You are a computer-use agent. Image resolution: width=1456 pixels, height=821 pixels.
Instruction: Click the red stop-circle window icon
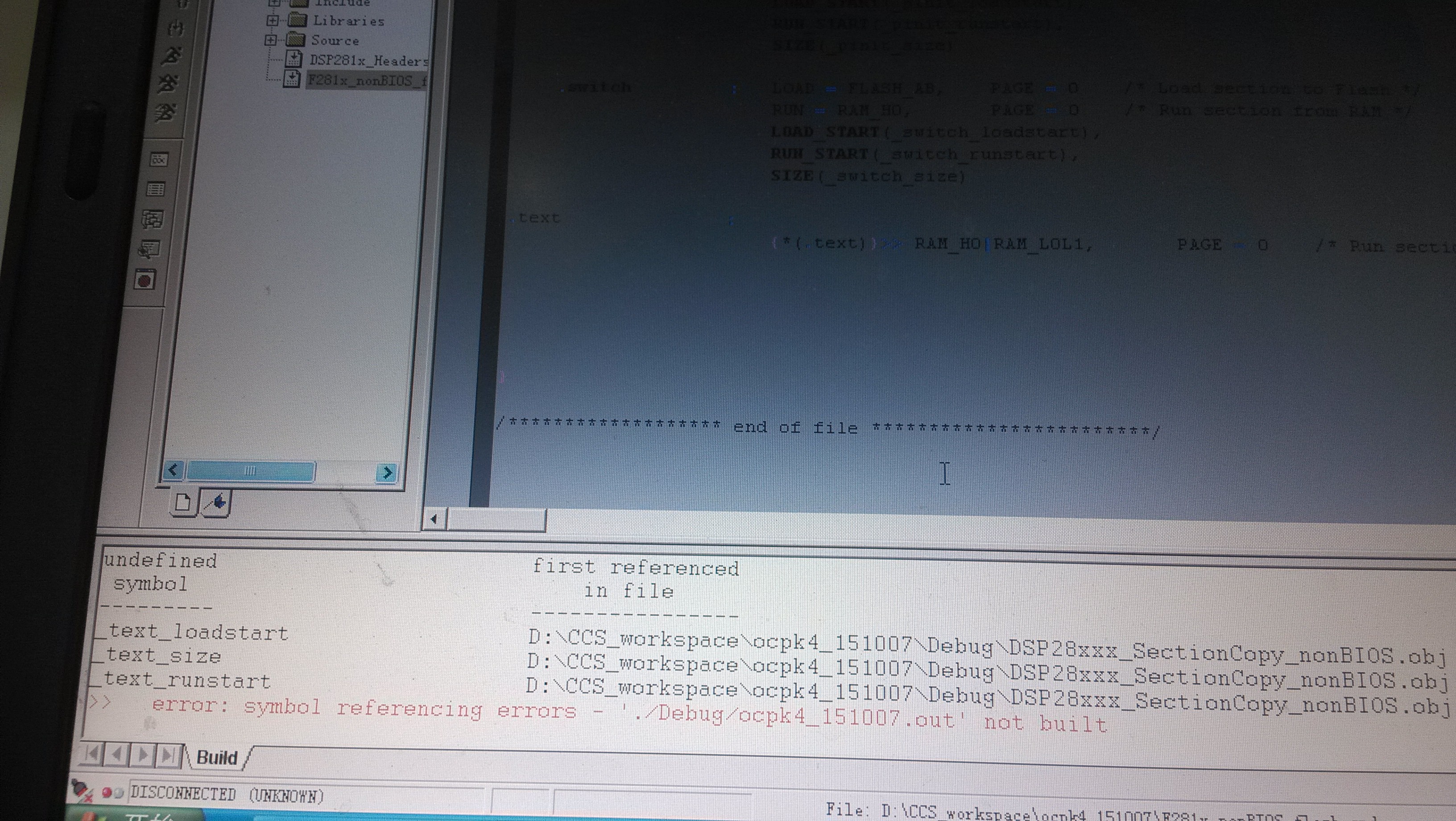coord(145,280)
